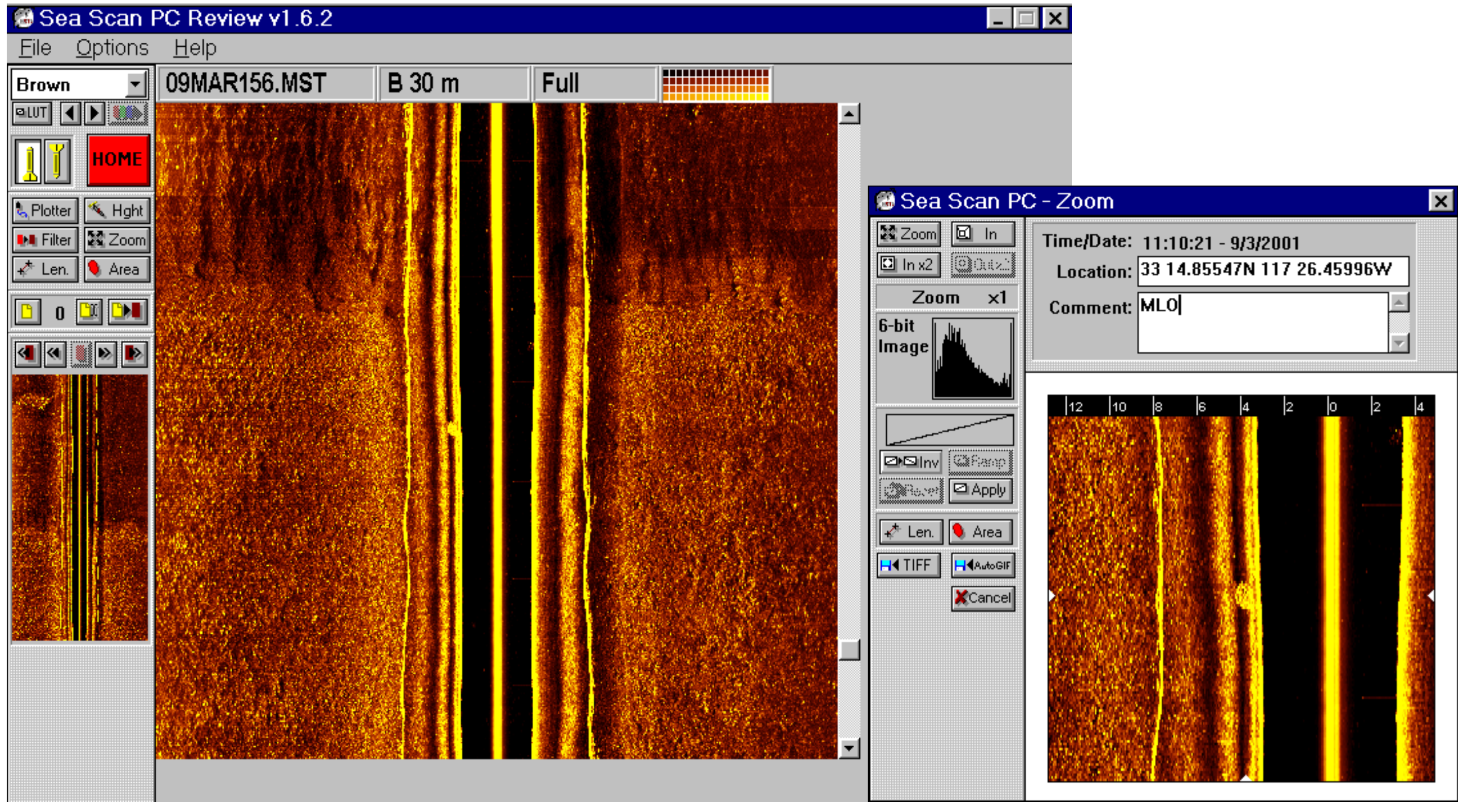Rewind the sonar data playback
The width and height of the screenshot is (1470, 812).
(54, 354)
